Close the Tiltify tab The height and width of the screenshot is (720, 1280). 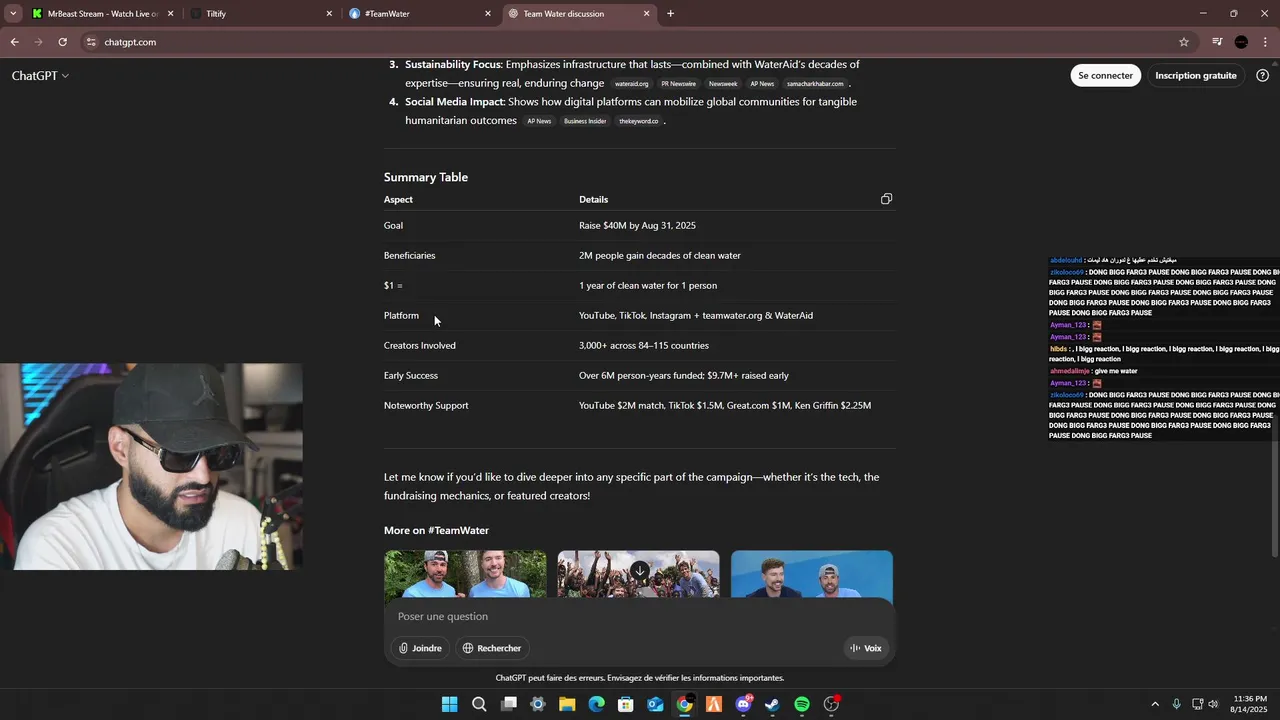tap(329, 14)
